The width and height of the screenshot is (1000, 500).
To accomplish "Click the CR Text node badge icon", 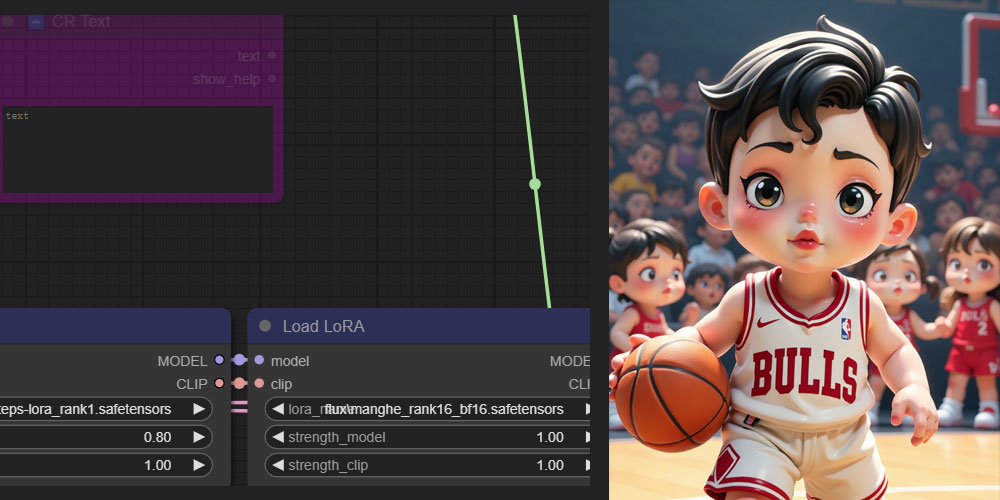I will (36, 22).
